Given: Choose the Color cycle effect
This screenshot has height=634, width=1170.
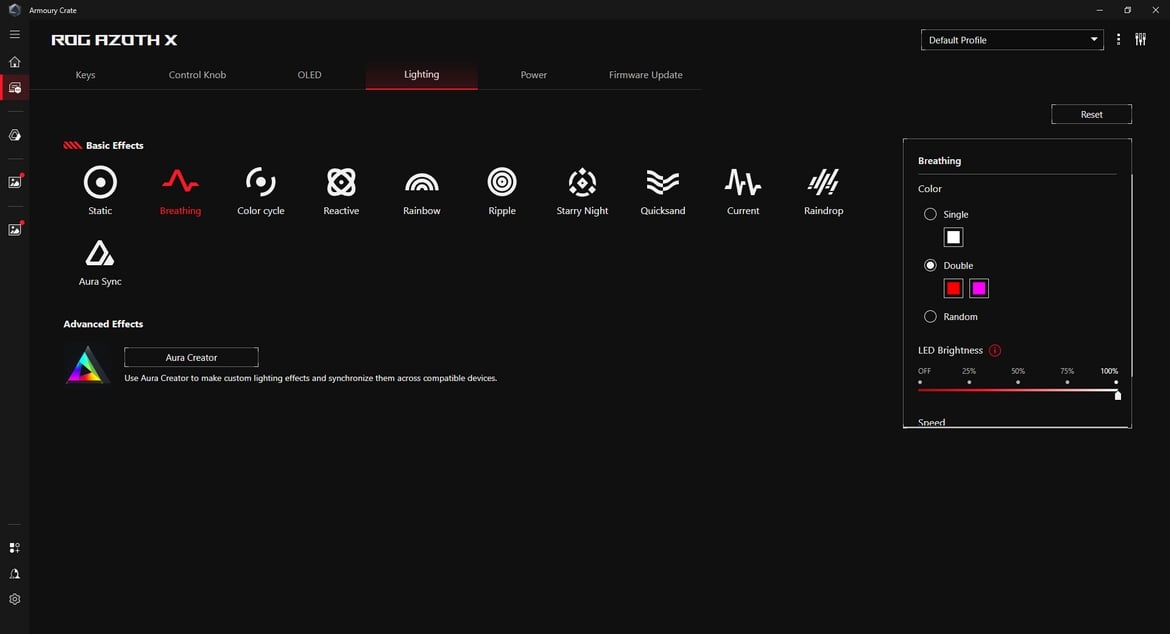Looking at the screenshot, I should coord(260,191).
